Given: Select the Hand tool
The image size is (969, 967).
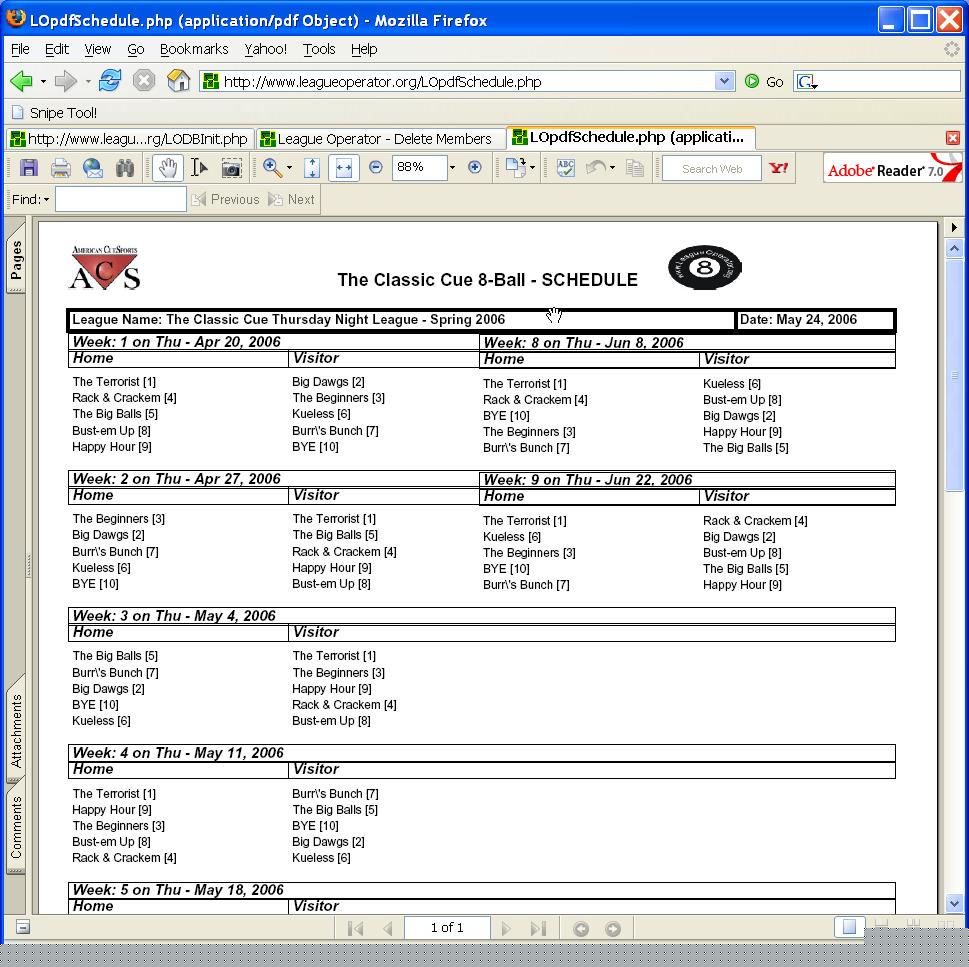Looking at the screenshot, I should click(x=167, y=168).
